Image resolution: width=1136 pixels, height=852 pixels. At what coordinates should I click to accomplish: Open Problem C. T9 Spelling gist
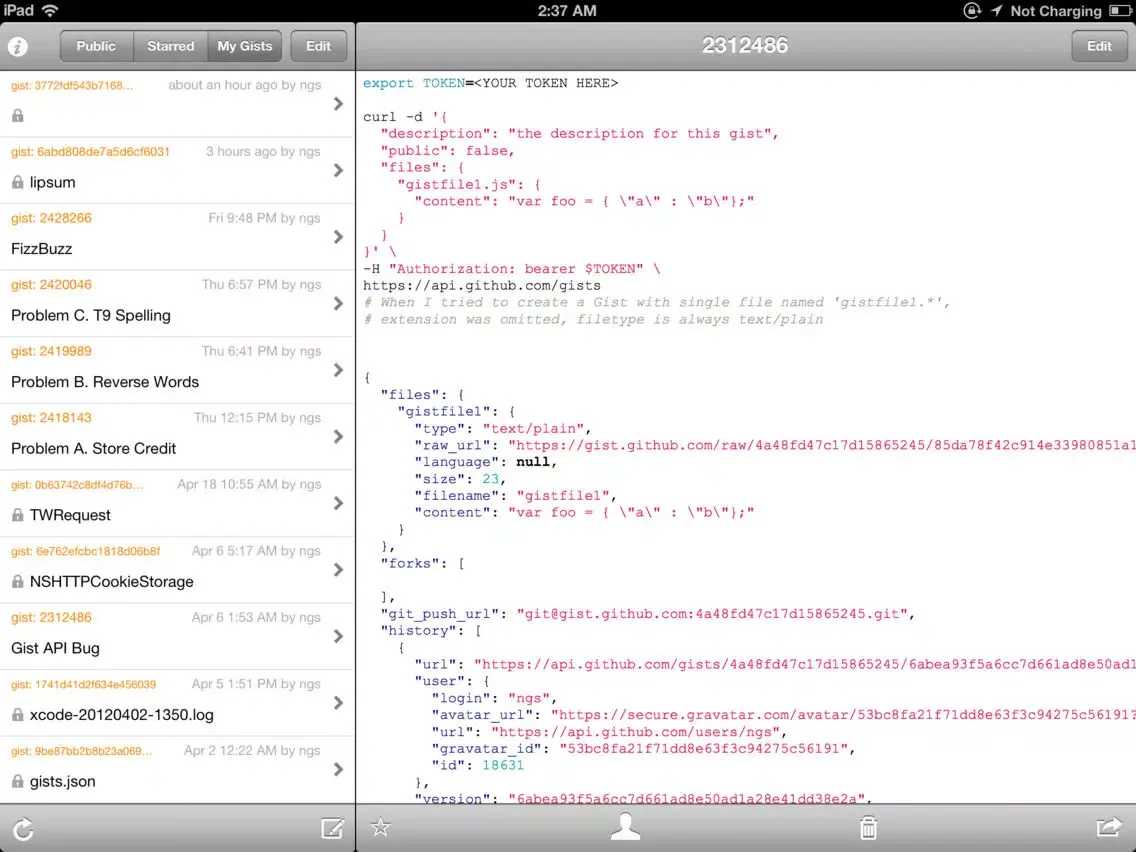pos(177,304)
